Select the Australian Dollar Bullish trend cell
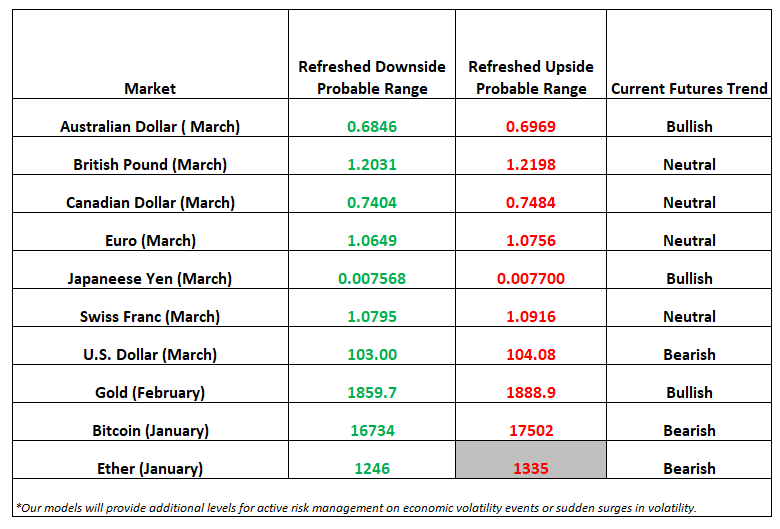 click(x=689, y=118)
